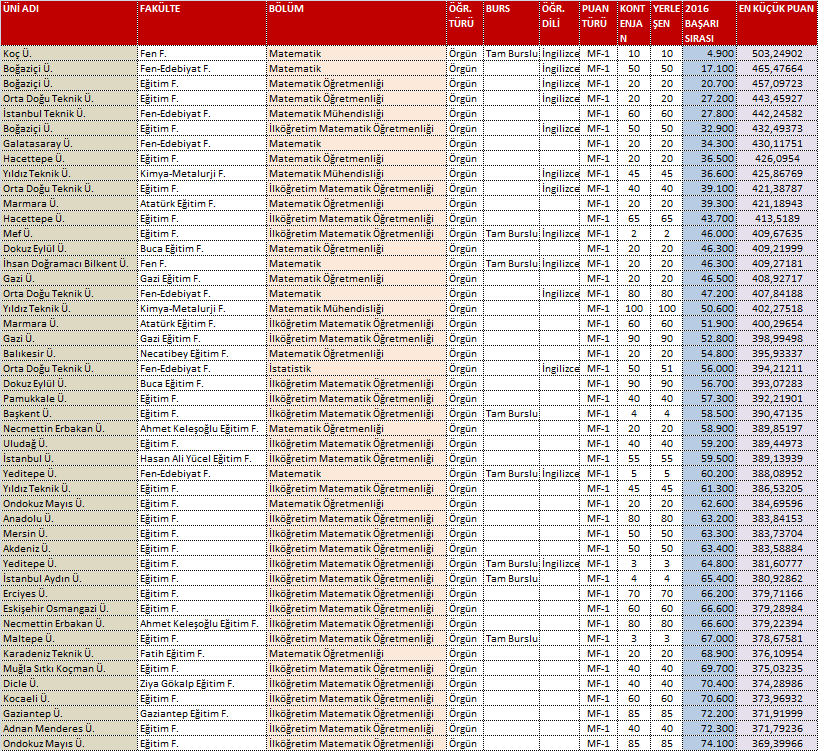
Task: Click the KONTENJAN header cell
Action: [633, 23]
